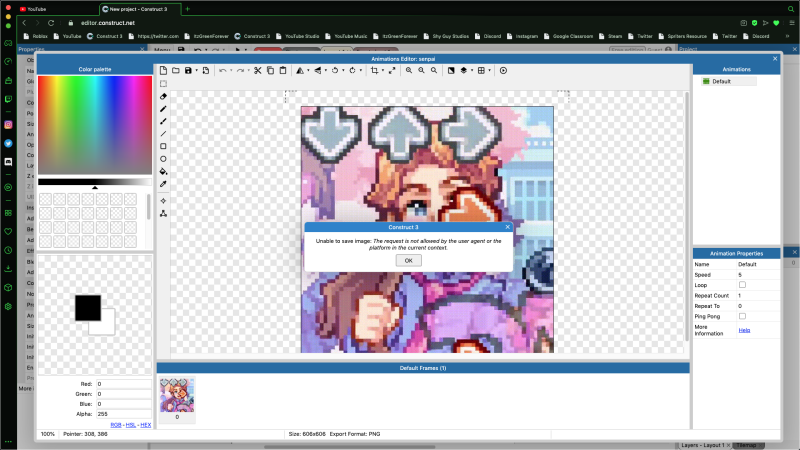Click the new blank image icon
This screenshot has height=450, width=800.
click(x=163, y=70)
